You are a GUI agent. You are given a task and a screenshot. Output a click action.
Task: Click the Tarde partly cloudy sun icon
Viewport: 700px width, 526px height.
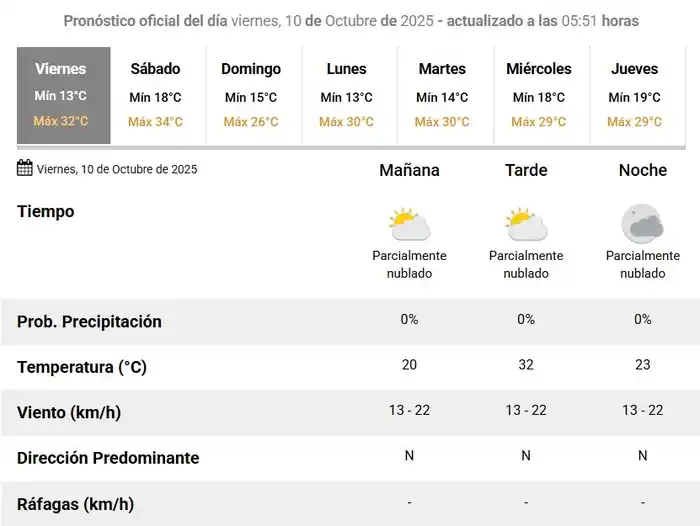(526, 224)
